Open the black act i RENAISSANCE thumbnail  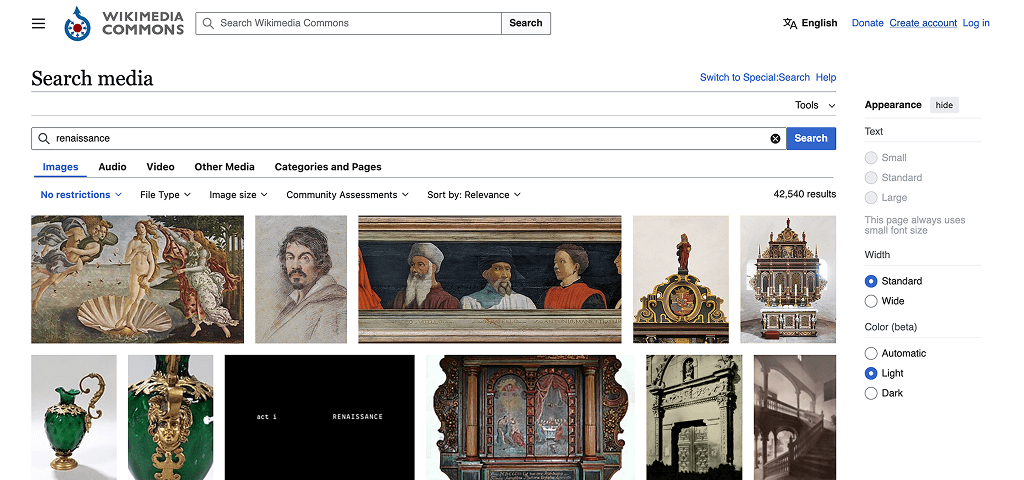(320, 417)
